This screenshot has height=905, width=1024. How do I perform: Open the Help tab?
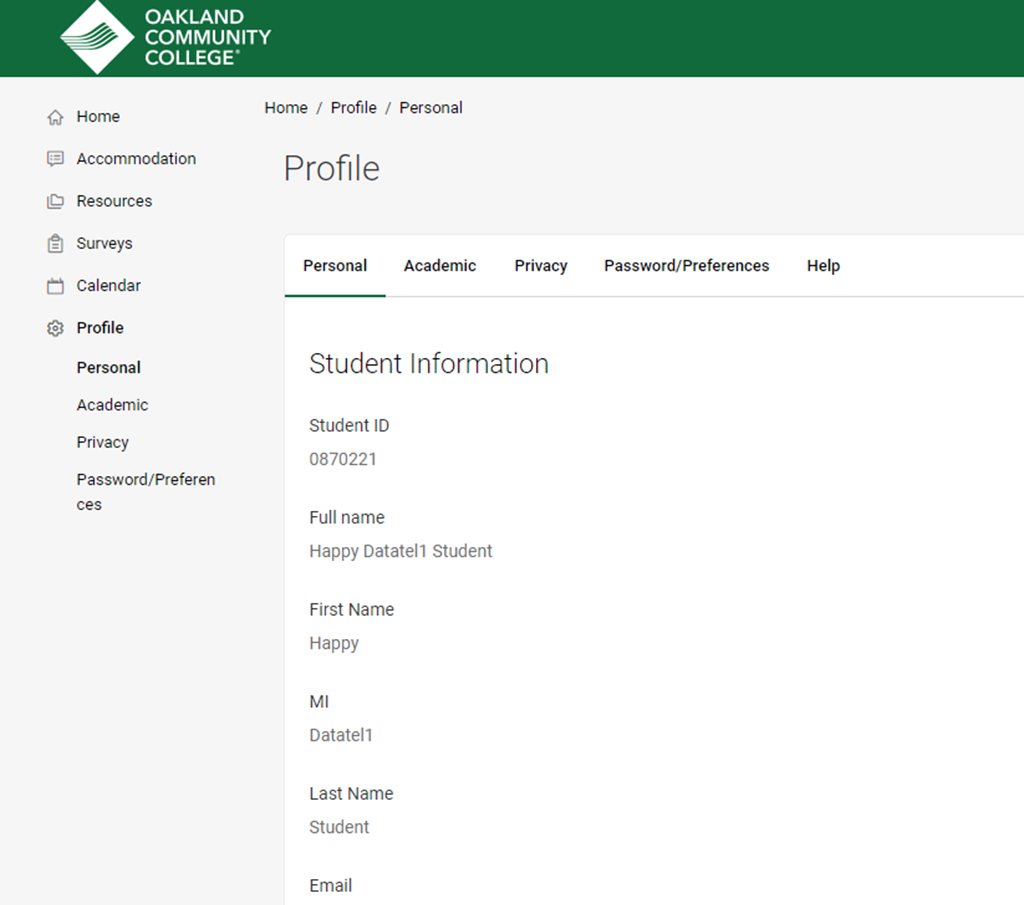coord(823,266)
